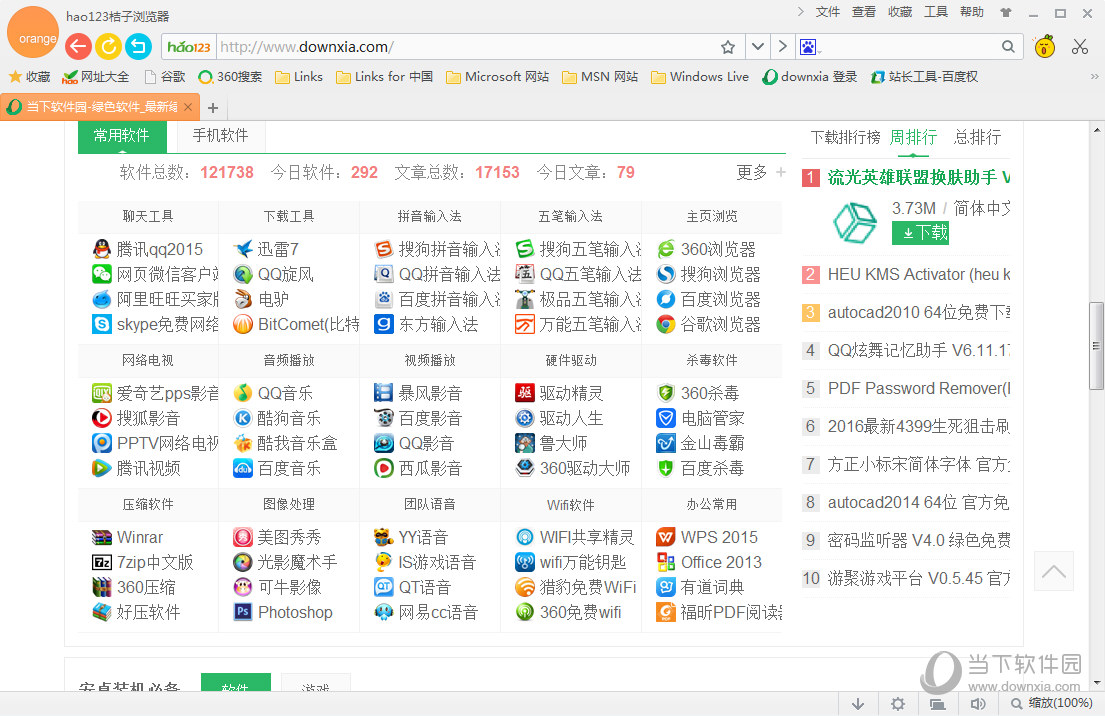Open 缩放(100%) zoom control

click(1051, 703)
